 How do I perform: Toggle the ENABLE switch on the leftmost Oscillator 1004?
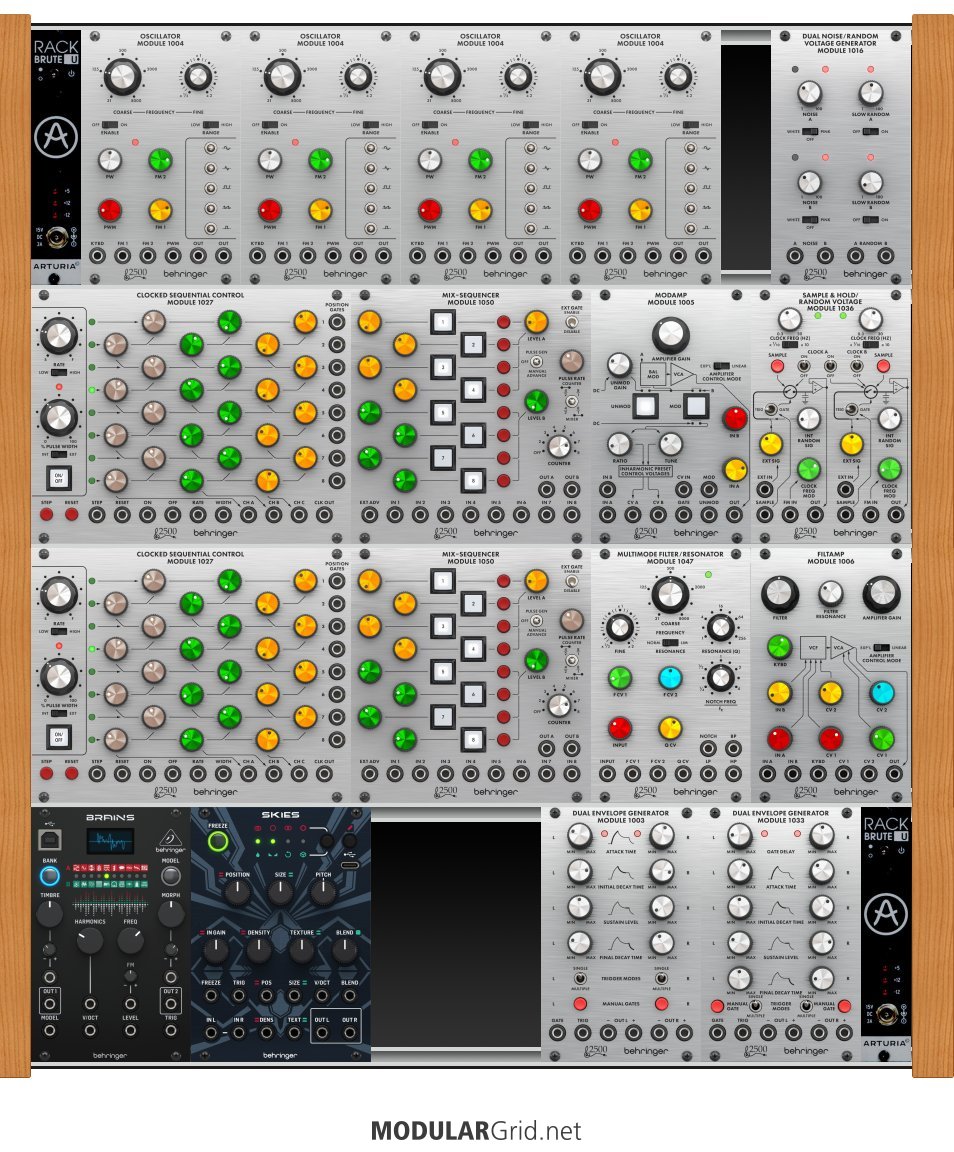pyautogui.click(x=110, y=125)
